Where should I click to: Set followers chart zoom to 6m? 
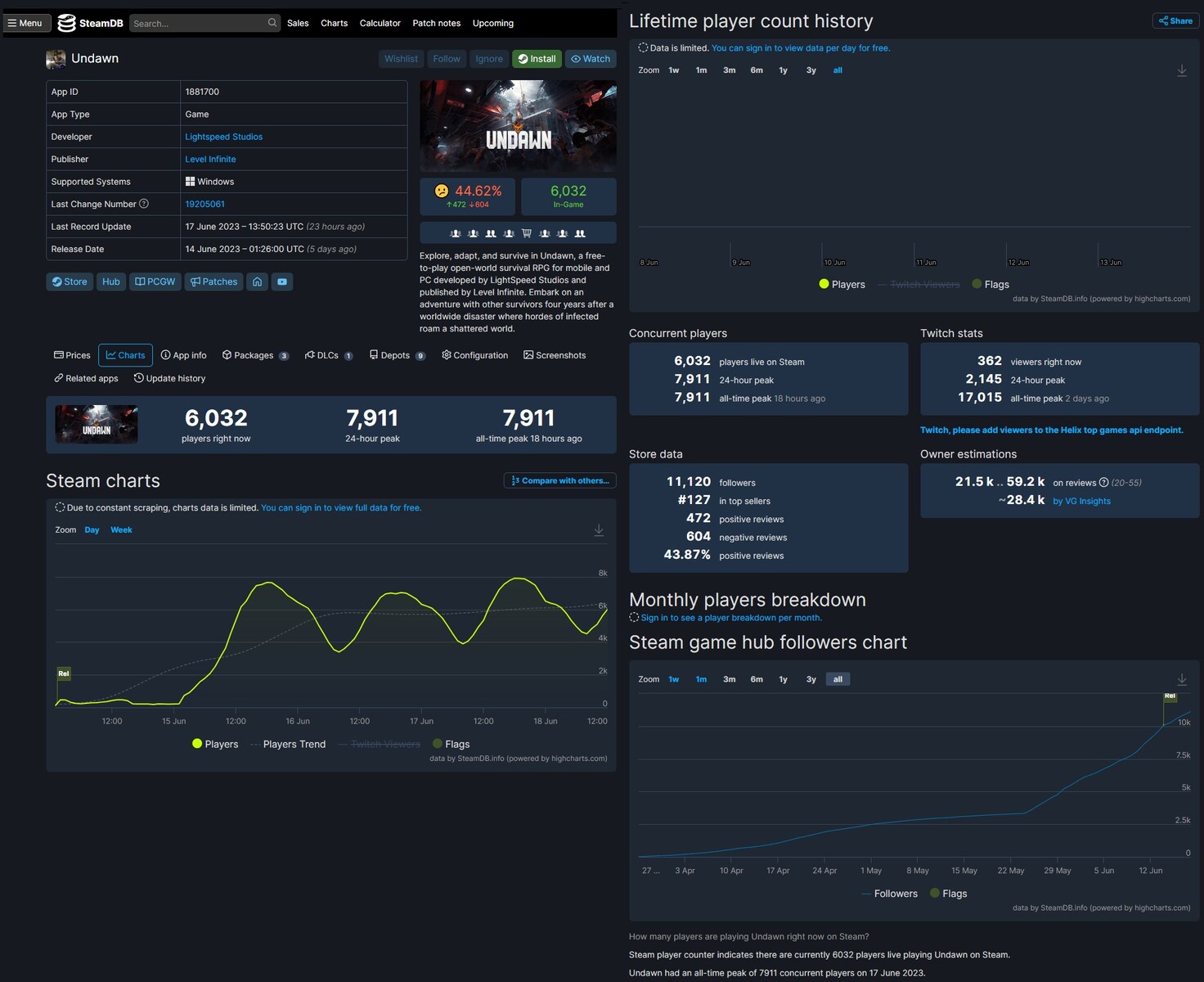click(x=757, y=679)
